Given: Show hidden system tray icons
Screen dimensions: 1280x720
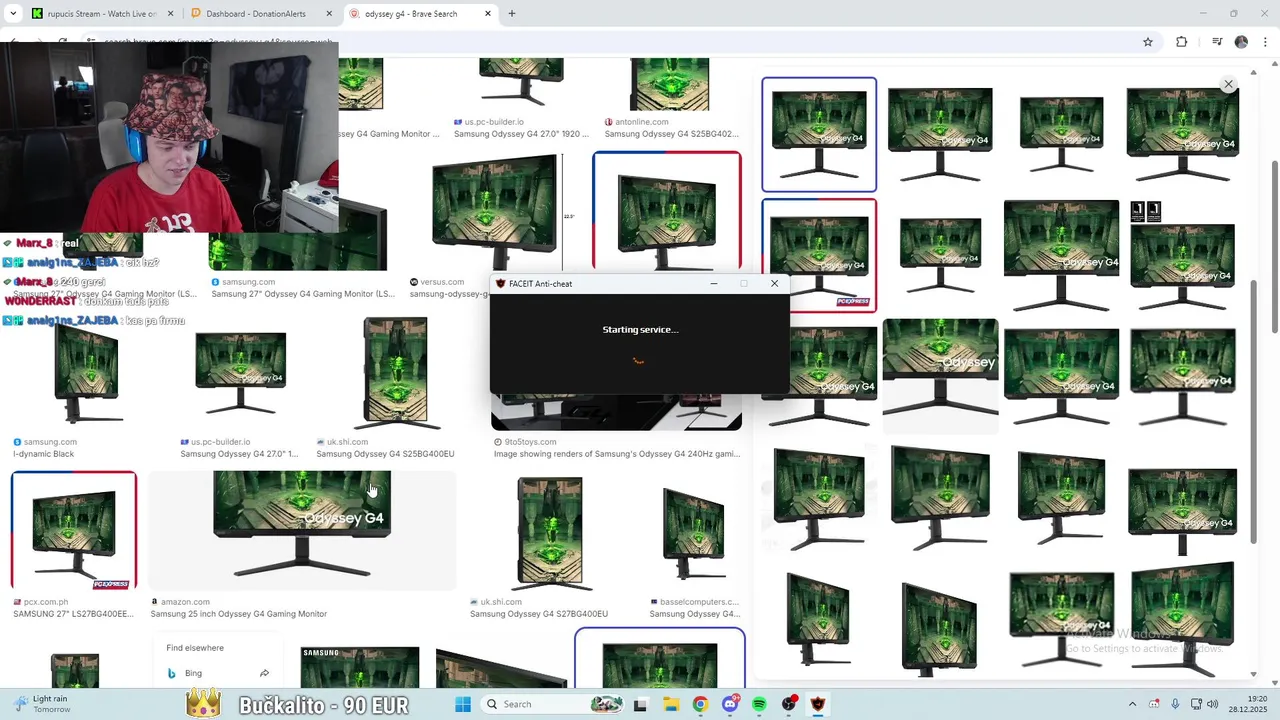Looking at the screenshot, I should [1132, 704].
